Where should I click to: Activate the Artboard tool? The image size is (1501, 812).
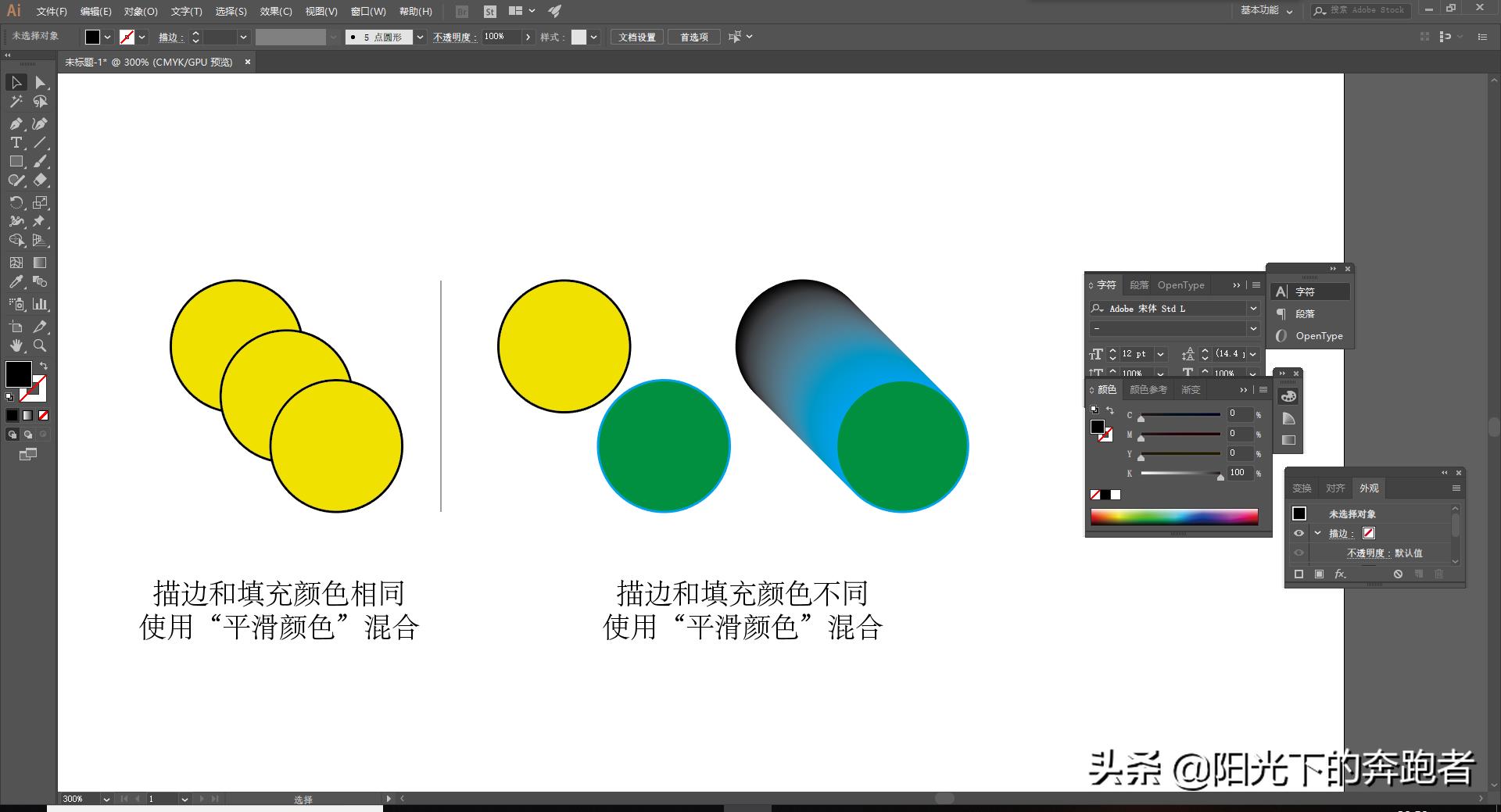tap(16, 327)
